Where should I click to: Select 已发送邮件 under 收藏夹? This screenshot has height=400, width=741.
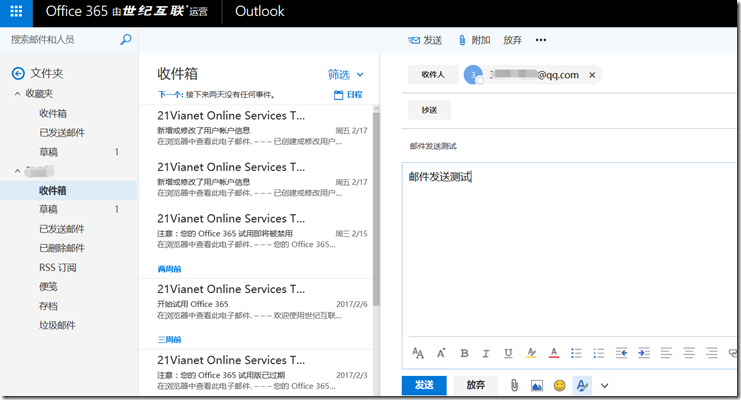(x=62, y=133)
